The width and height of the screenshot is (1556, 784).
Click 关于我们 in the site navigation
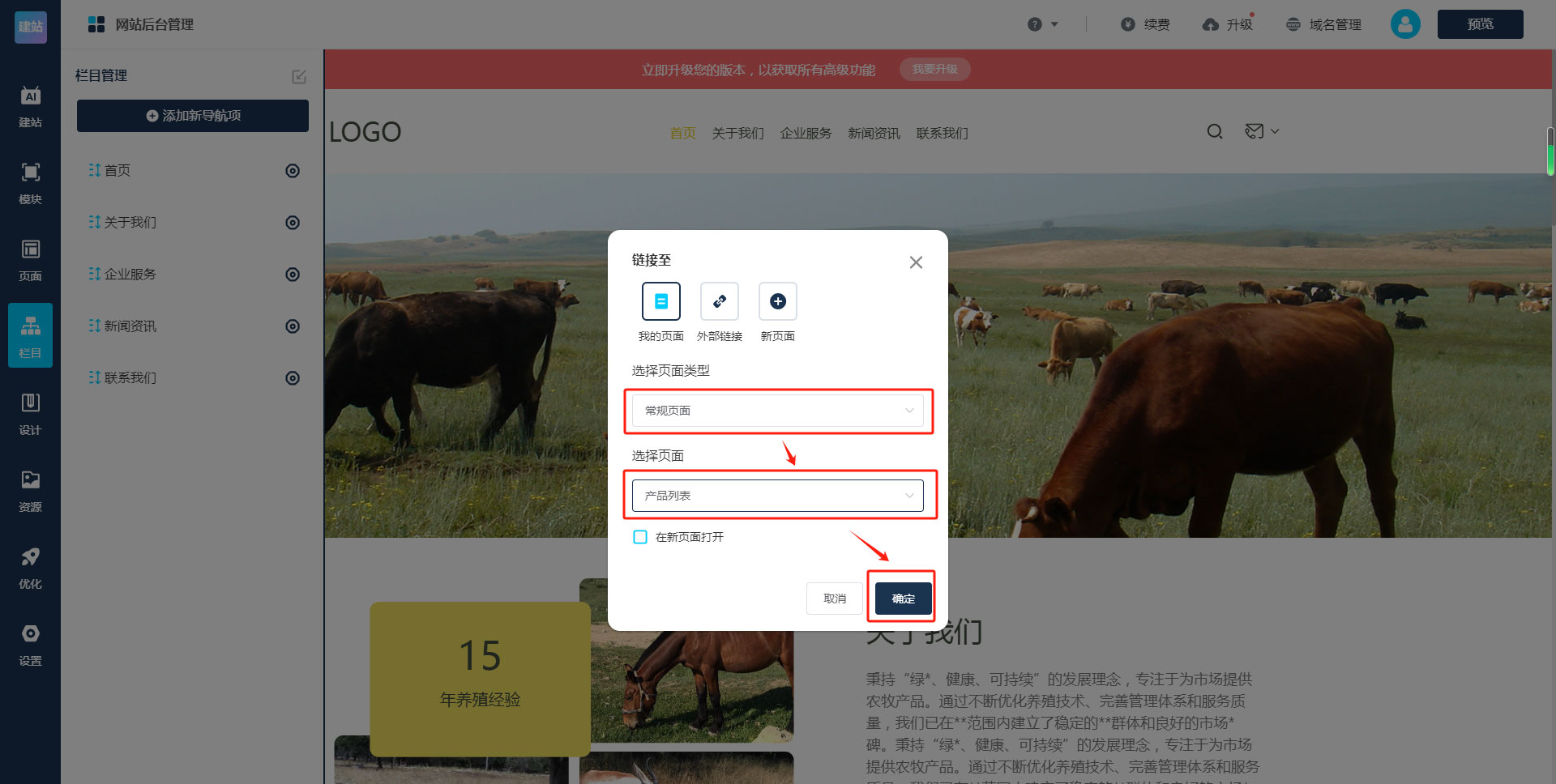(x=737, y=133)
